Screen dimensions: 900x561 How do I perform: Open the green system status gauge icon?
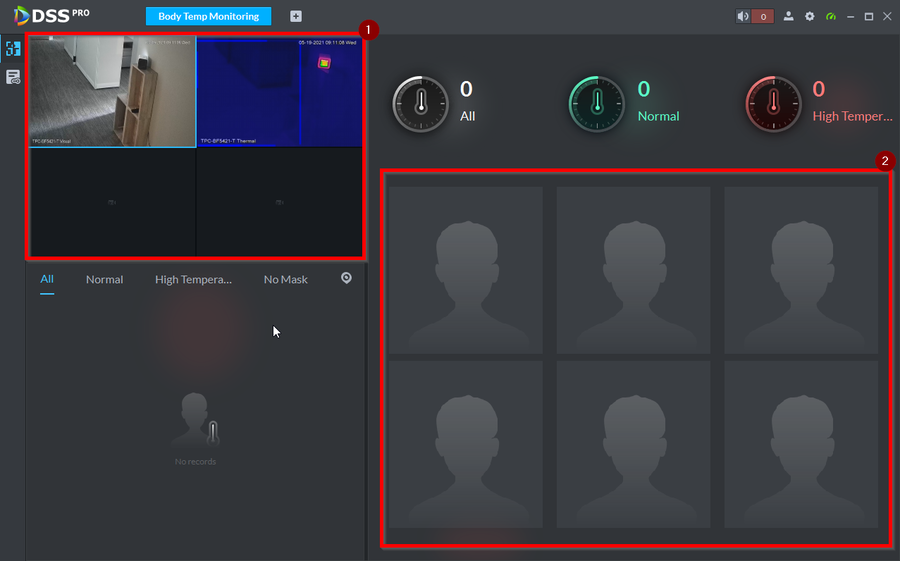pos(831,16)
